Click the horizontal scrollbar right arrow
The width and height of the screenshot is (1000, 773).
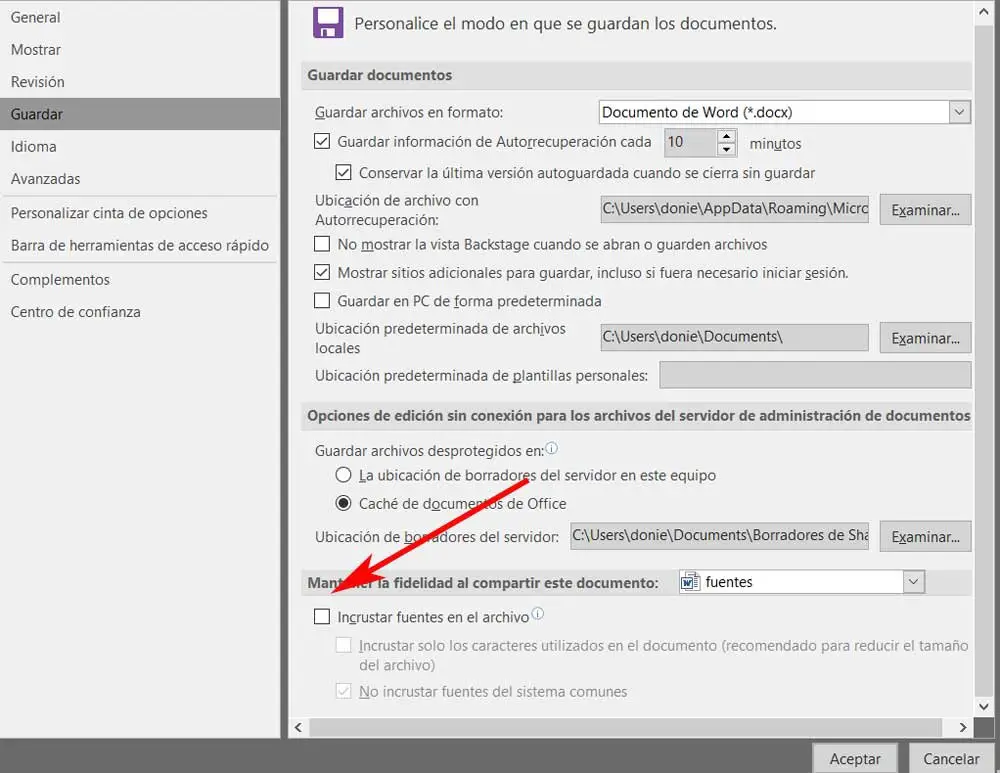pos(962,727)
